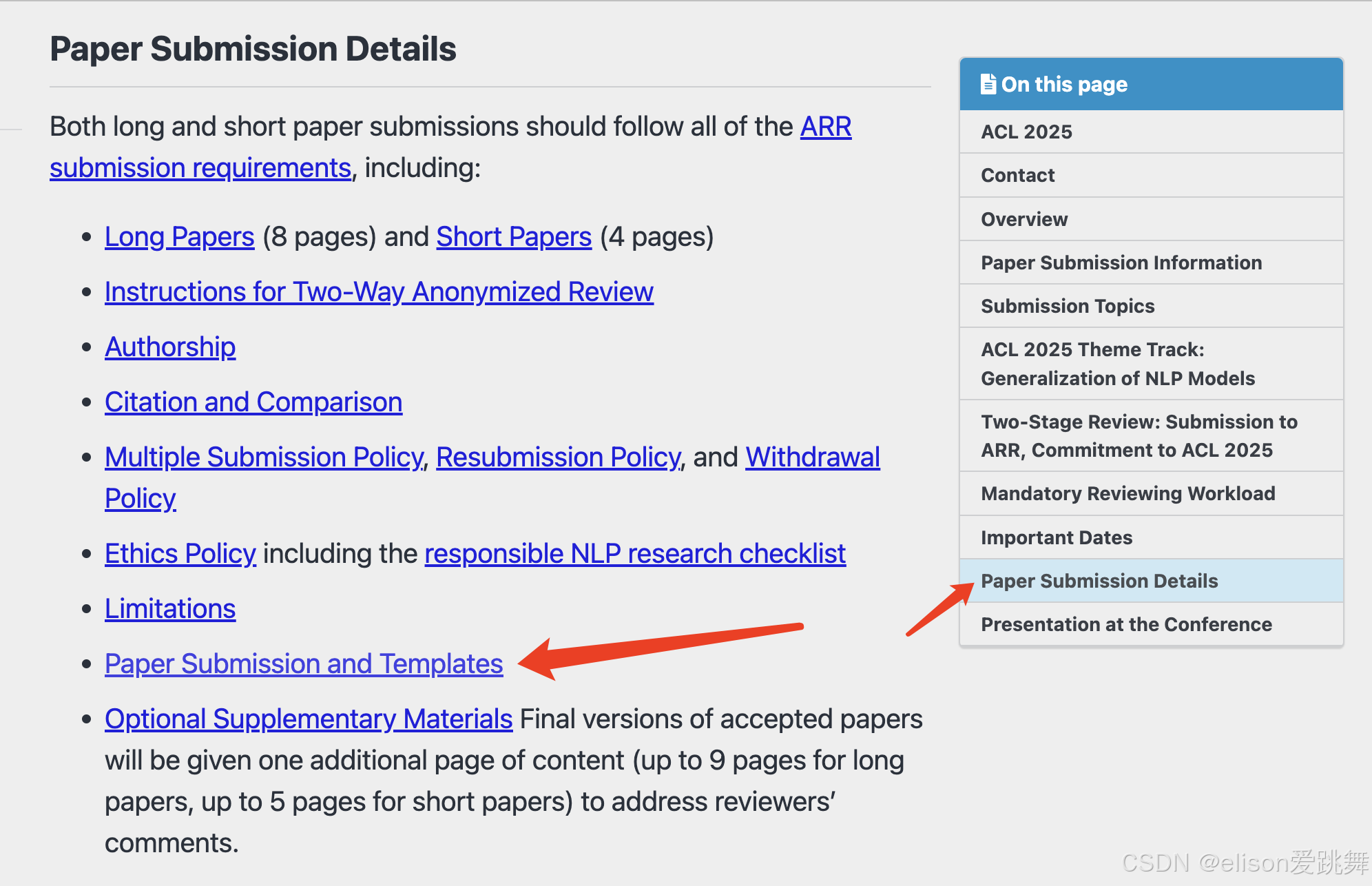The image size is (1372, 886).
Task: Select Submission Topics sidebar item
Action: point(1068,306)
